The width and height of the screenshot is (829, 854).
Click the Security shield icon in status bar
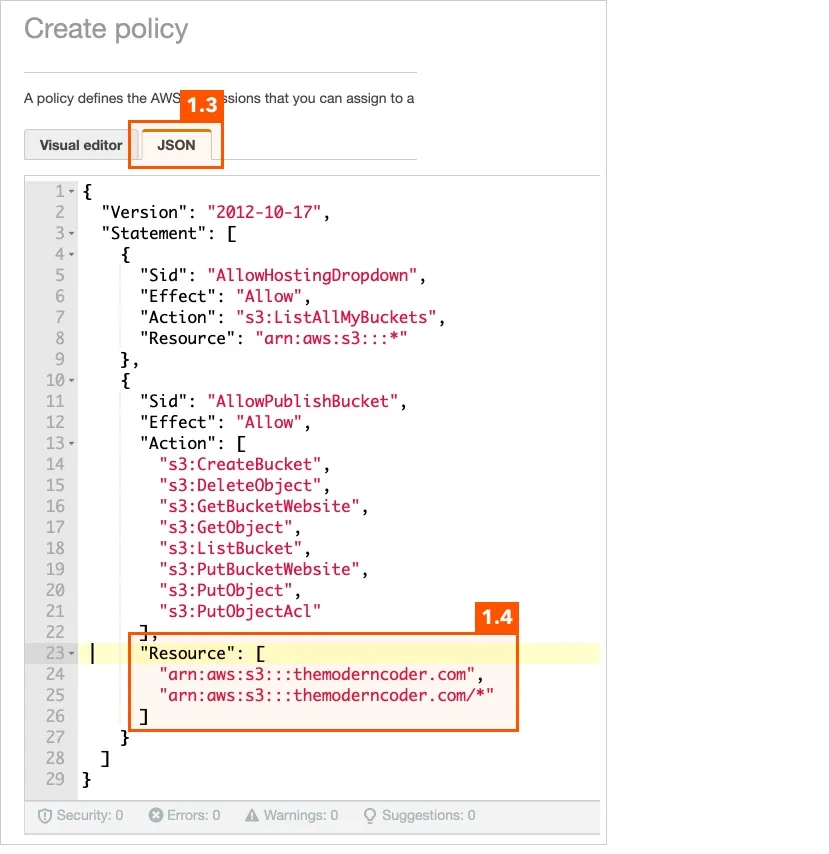point(45,815)
